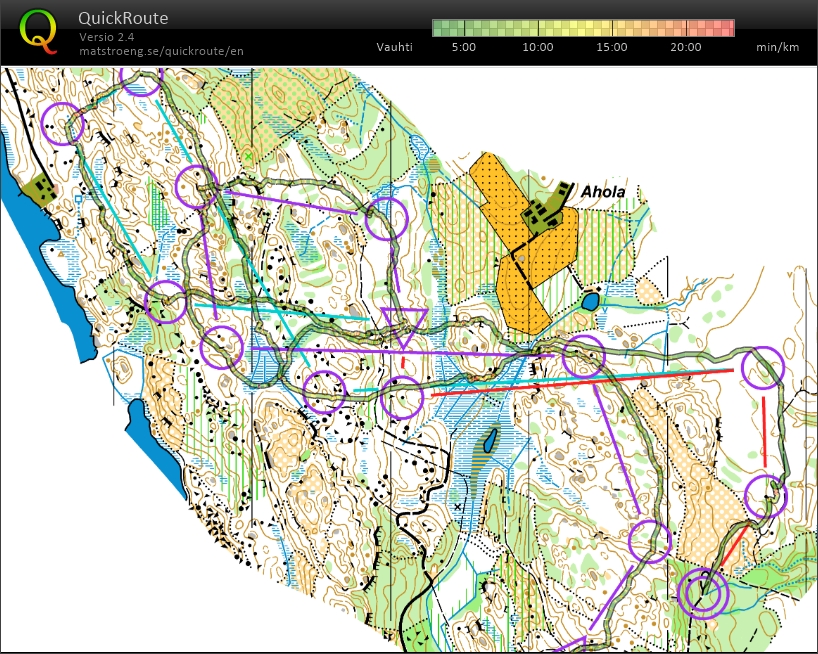Screen dimensions: 818x654
Task: Click the QuickRoute title text
Action: [123, 18]
